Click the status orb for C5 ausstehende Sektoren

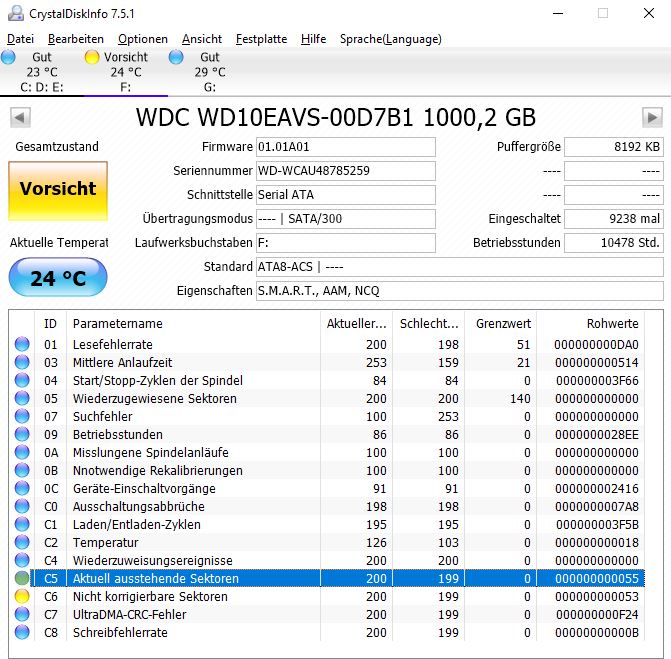coord(22,578)
